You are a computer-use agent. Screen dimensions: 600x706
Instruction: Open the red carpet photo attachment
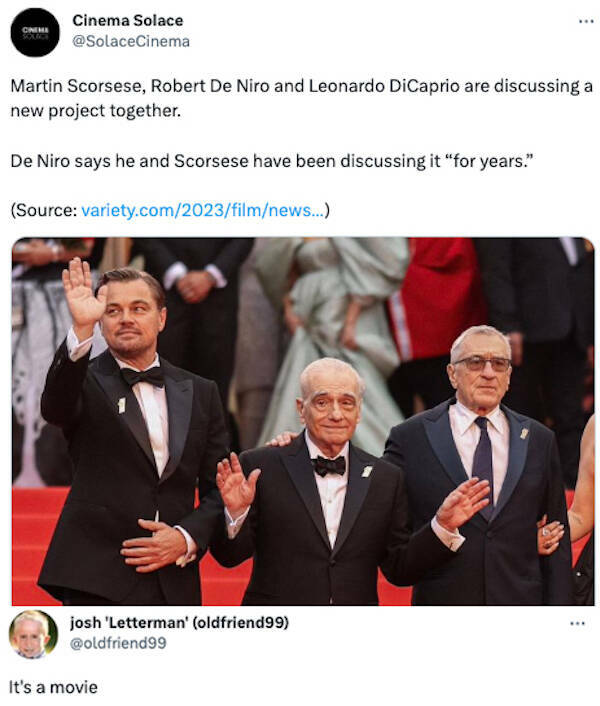(x=303, y=421)
